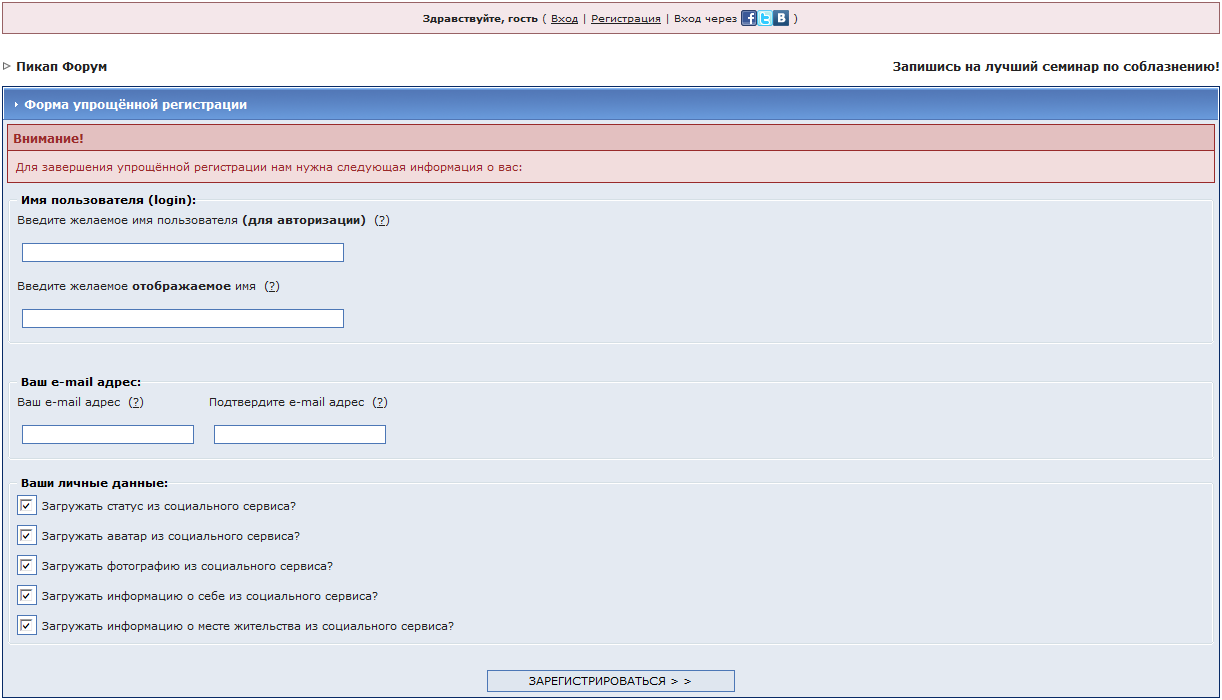The image size is (1222, 700).
Task: Toggle load residence info from social service
Action: click(x=27, y=625)
